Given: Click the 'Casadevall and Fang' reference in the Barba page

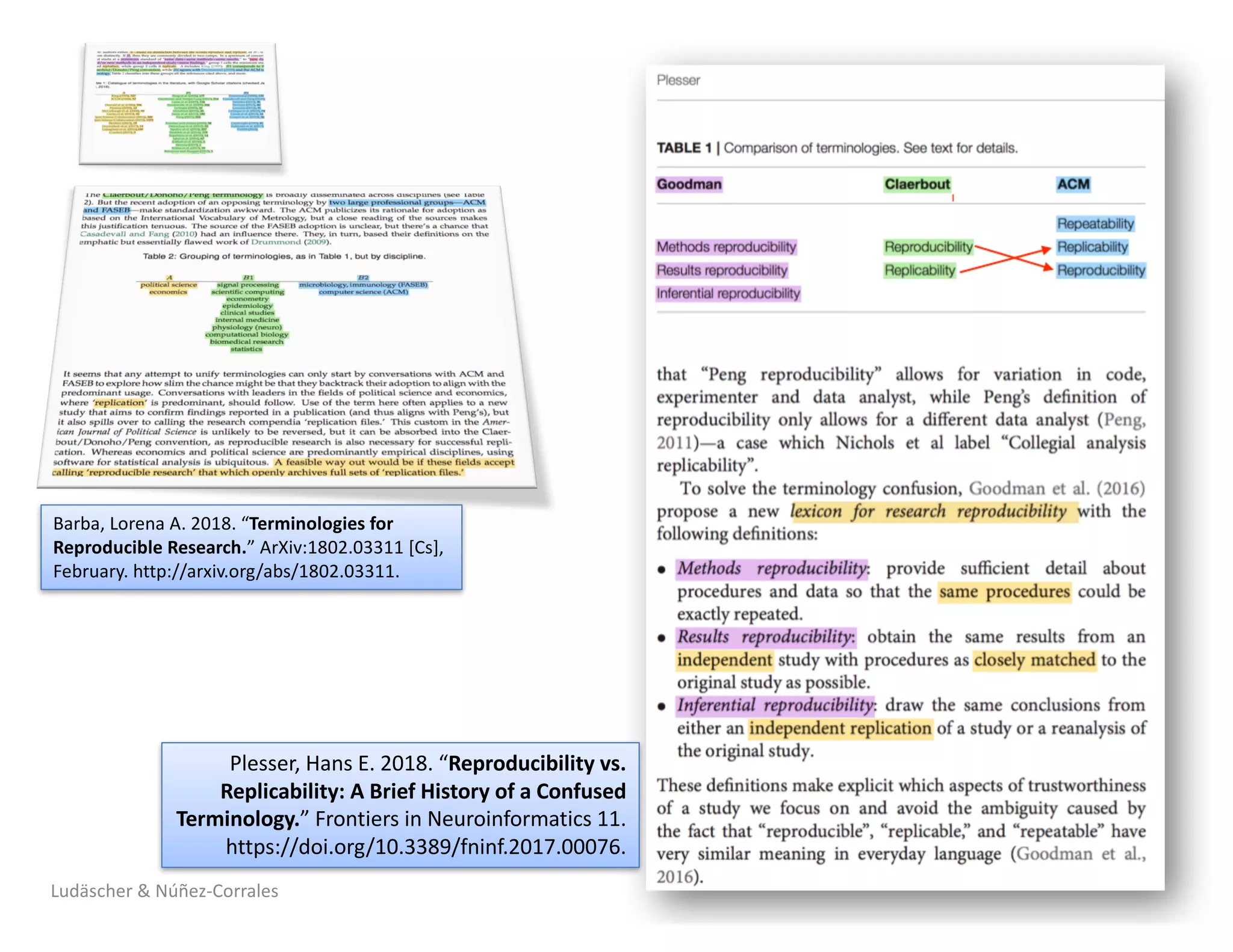Looking at the screenshot, I should click(125, 234).
